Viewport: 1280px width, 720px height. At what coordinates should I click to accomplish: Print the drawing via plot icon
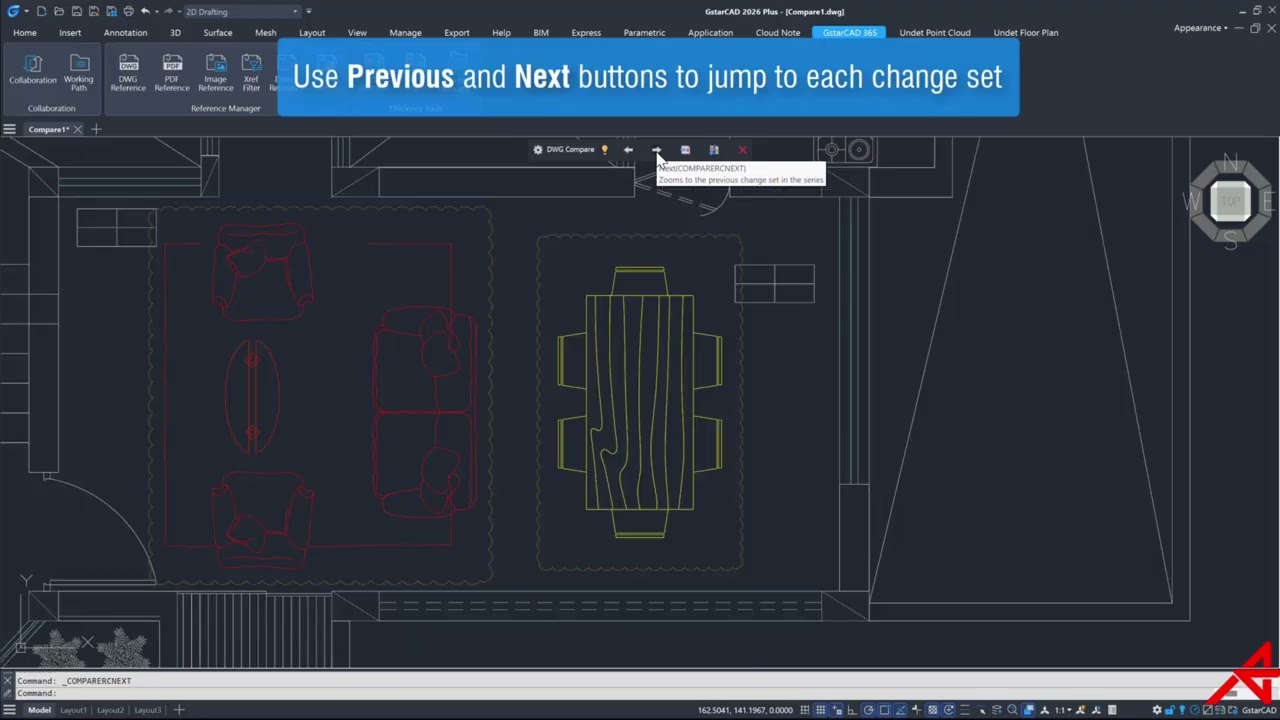[x=128, y=11]
